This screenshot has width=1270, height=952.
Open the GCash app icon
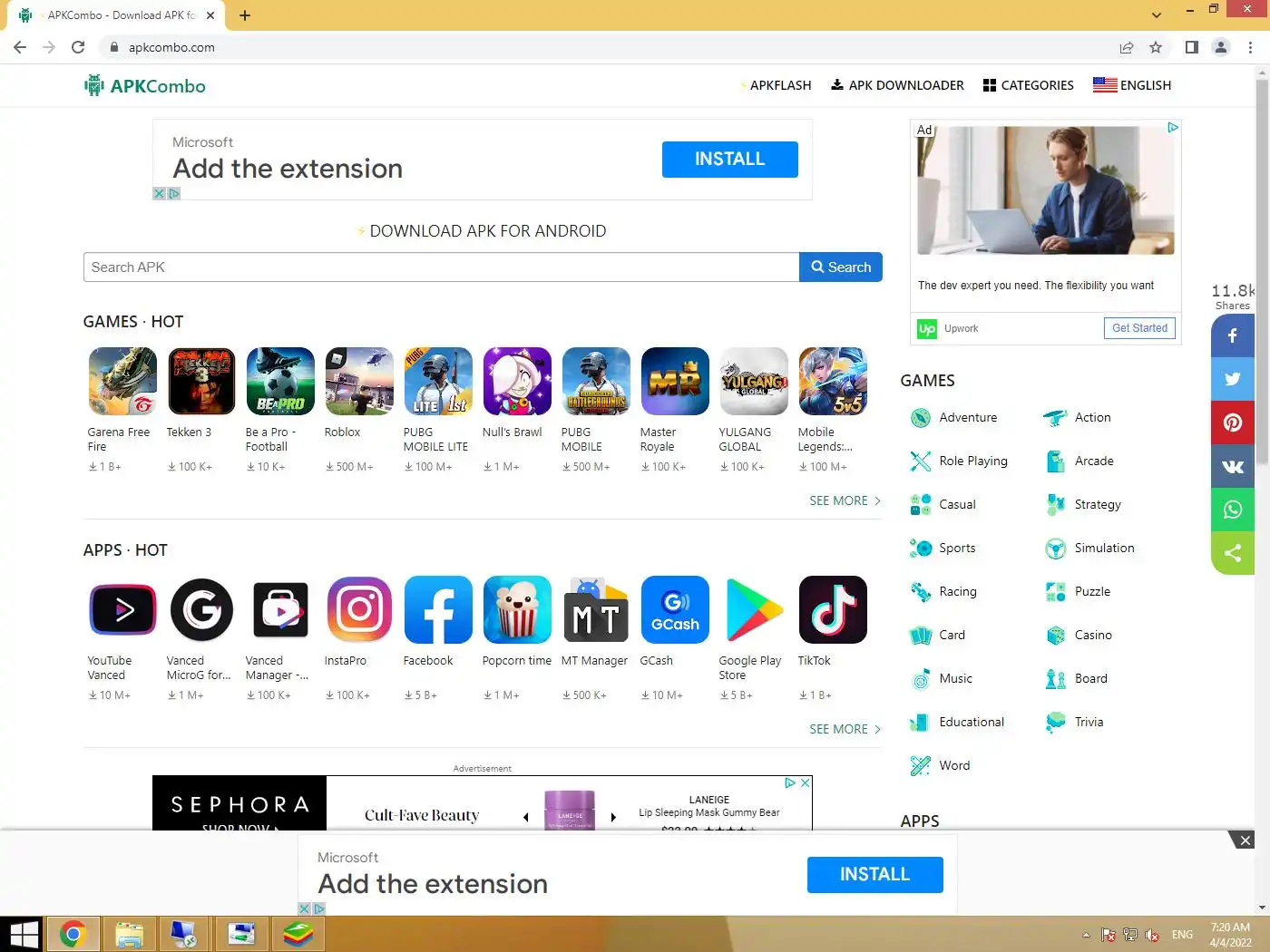(675, 610)
